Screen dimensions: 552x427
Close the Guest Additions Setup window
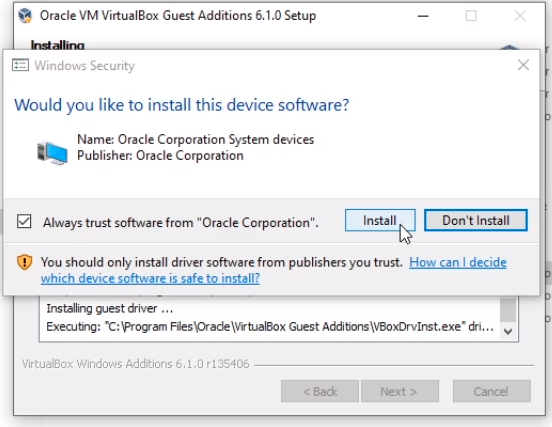point(520,16)
